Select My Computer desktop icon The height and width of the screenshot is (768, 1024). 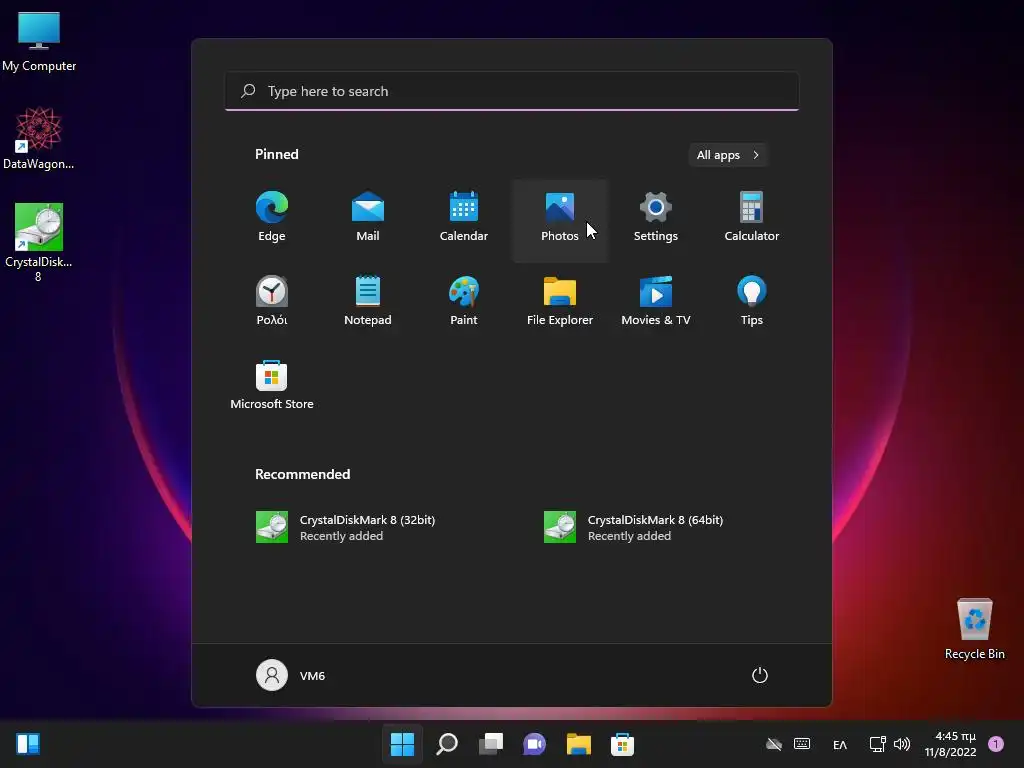click(39, 41)
